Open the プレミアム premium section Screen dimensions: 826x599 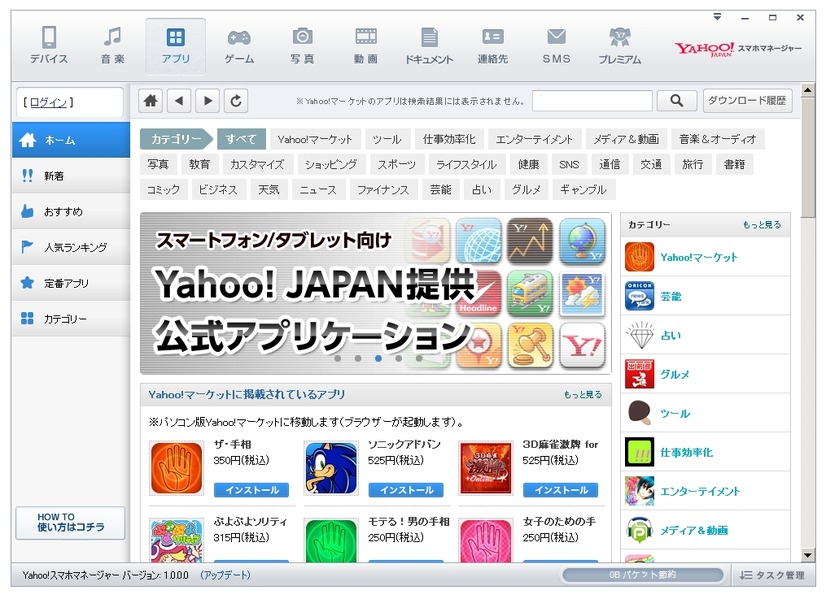[x=620, y=46]
